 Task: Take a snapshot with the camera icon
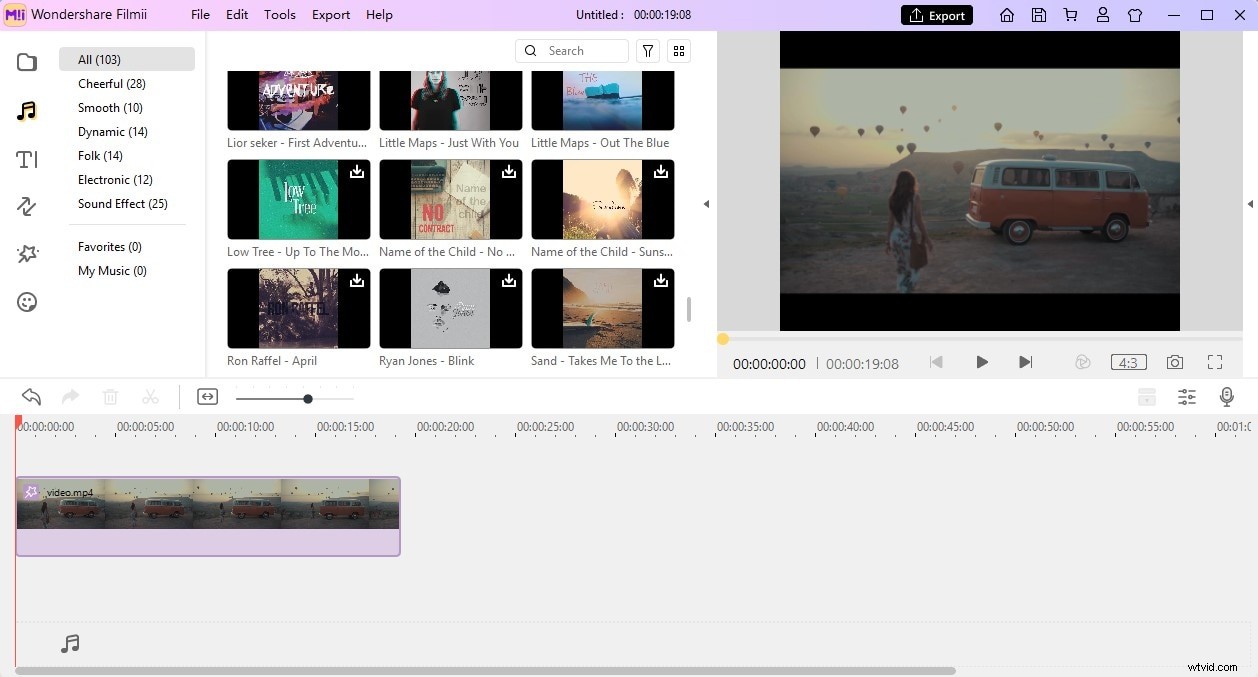[x=1175, y=362]
